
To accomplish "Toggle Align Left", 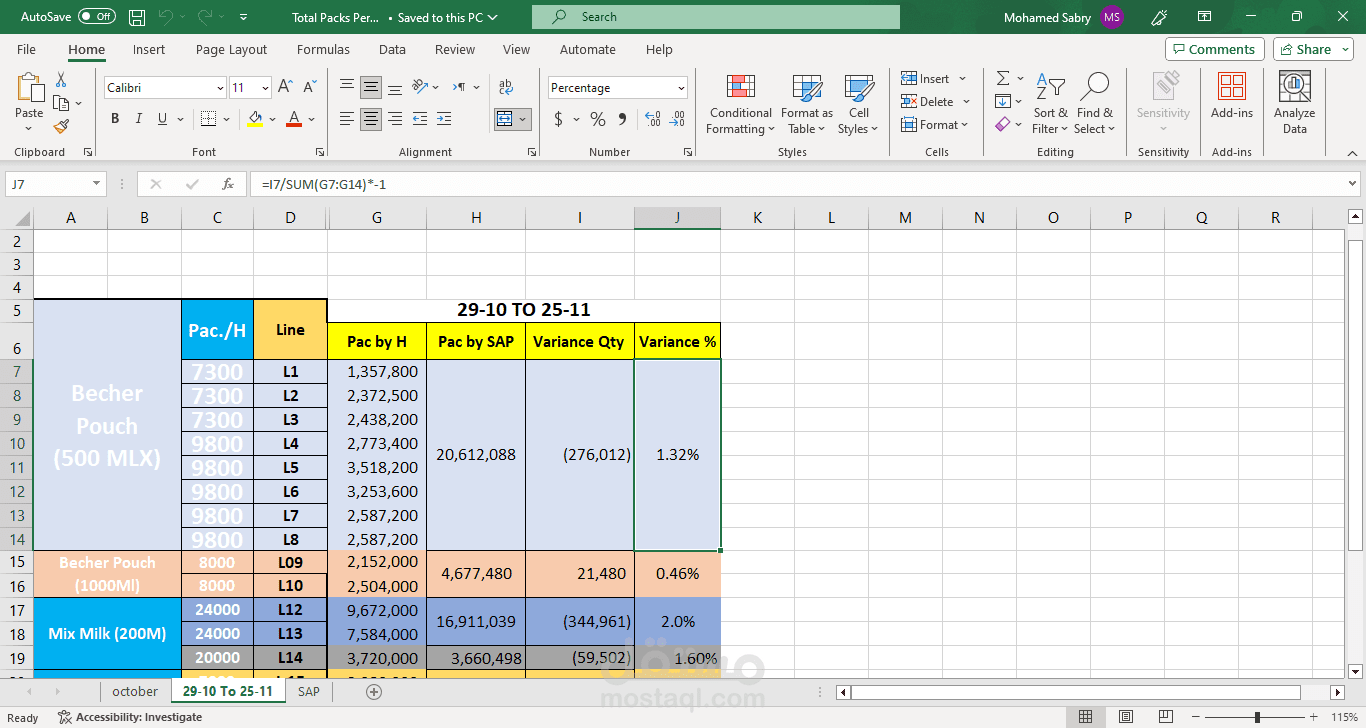I will [347, 119].
